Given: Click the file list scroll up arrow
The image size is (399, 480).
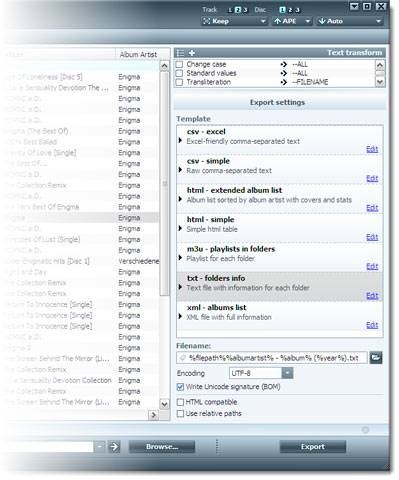Looking at the screenshot, I should pyautogui.click(x=164, y=66).
